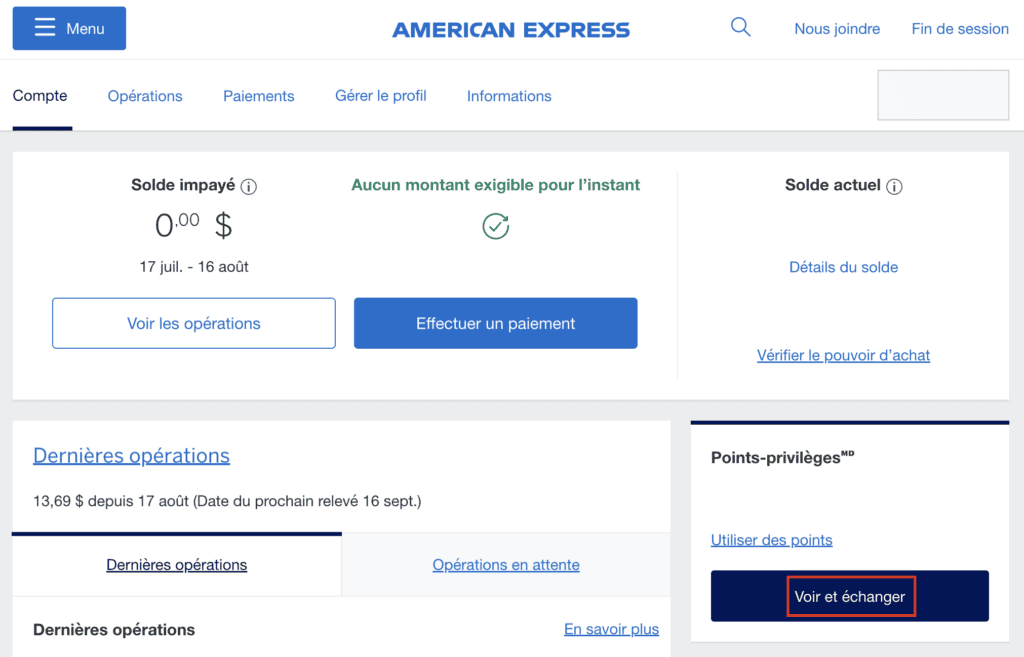Click the Voir les opérations button
1024x657 pixels.
coord(193,323)
